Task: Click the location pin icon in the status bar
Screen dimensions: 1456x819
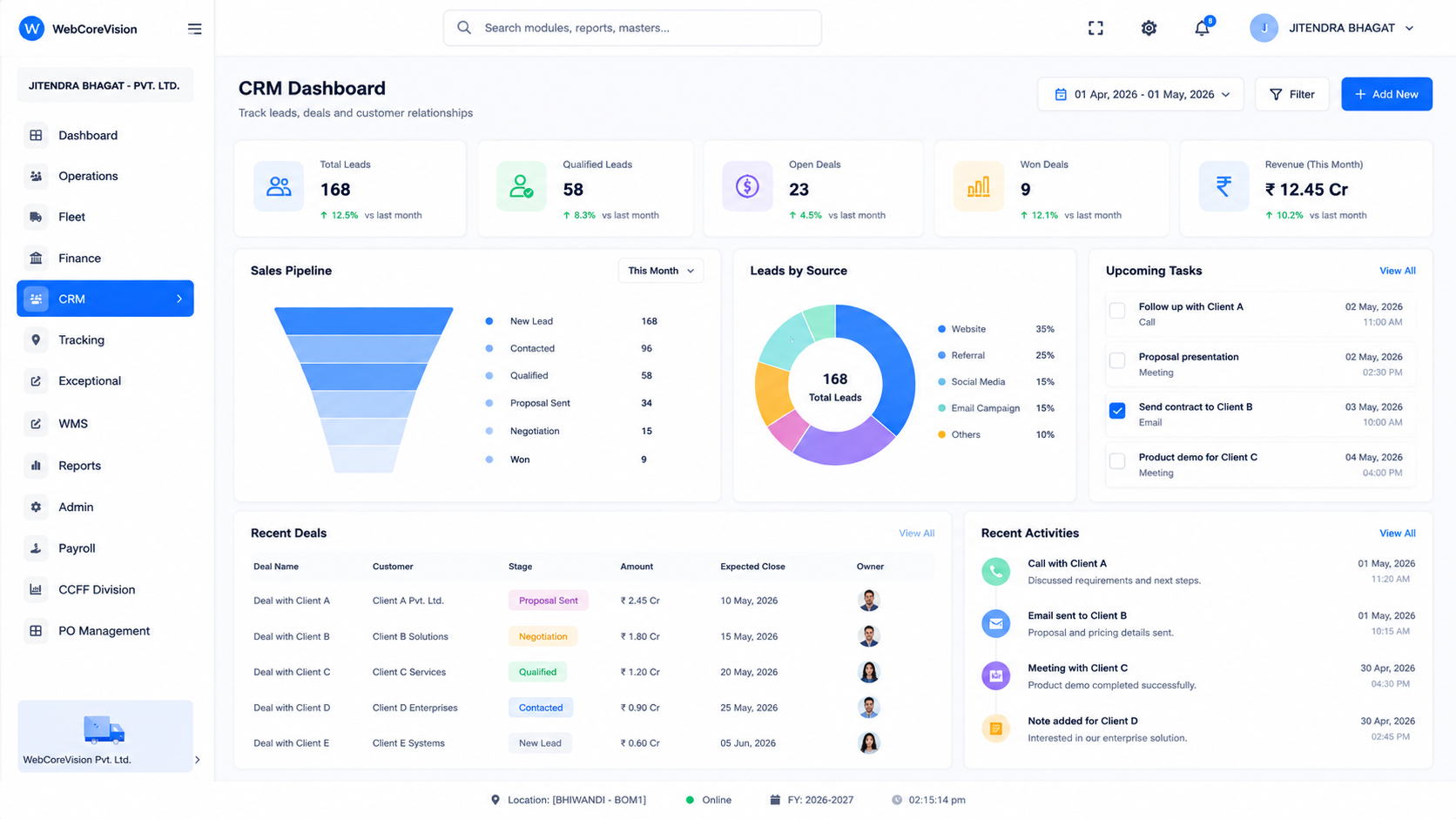Action: tap(495, 800)
